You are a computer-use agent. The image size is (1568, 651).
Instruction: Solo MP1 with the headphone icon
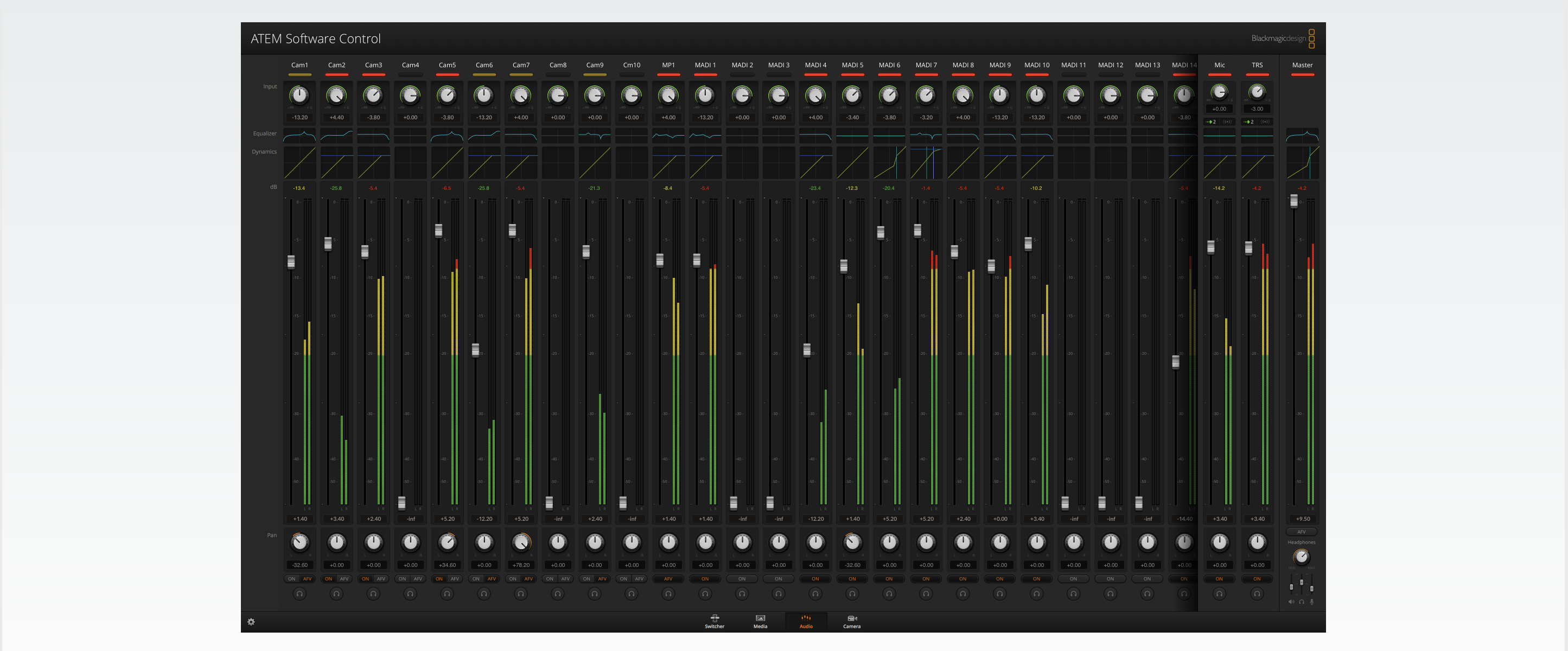pos(668,594)
